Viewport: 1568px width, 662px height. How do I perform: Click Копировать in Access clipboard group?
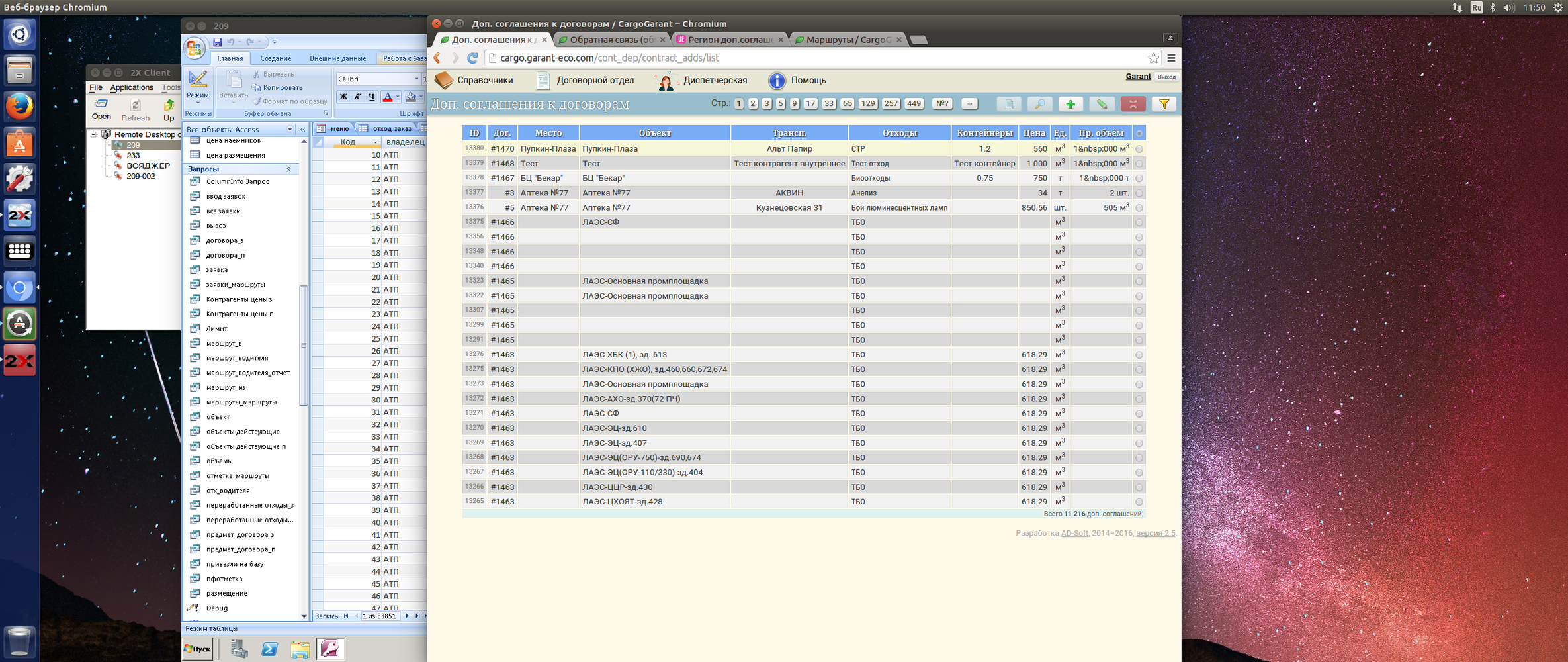pyautogui.click(x=277, y=87)
